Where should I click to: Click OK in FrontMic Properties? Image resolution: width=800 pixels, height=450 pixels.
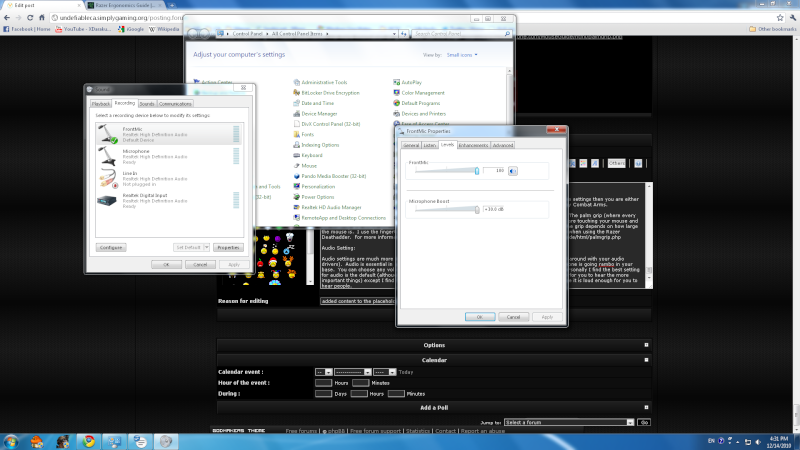480,317
